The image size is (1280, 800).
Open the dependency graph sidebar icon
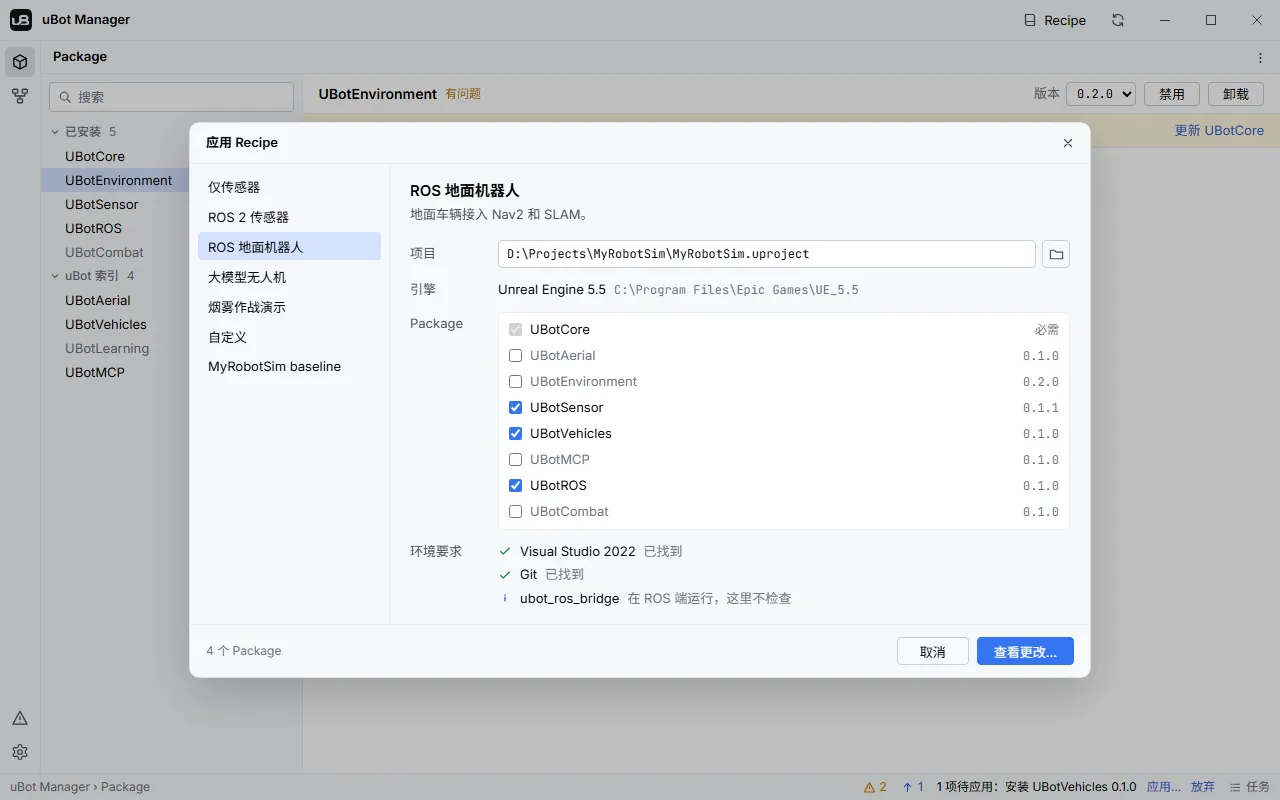20,96
